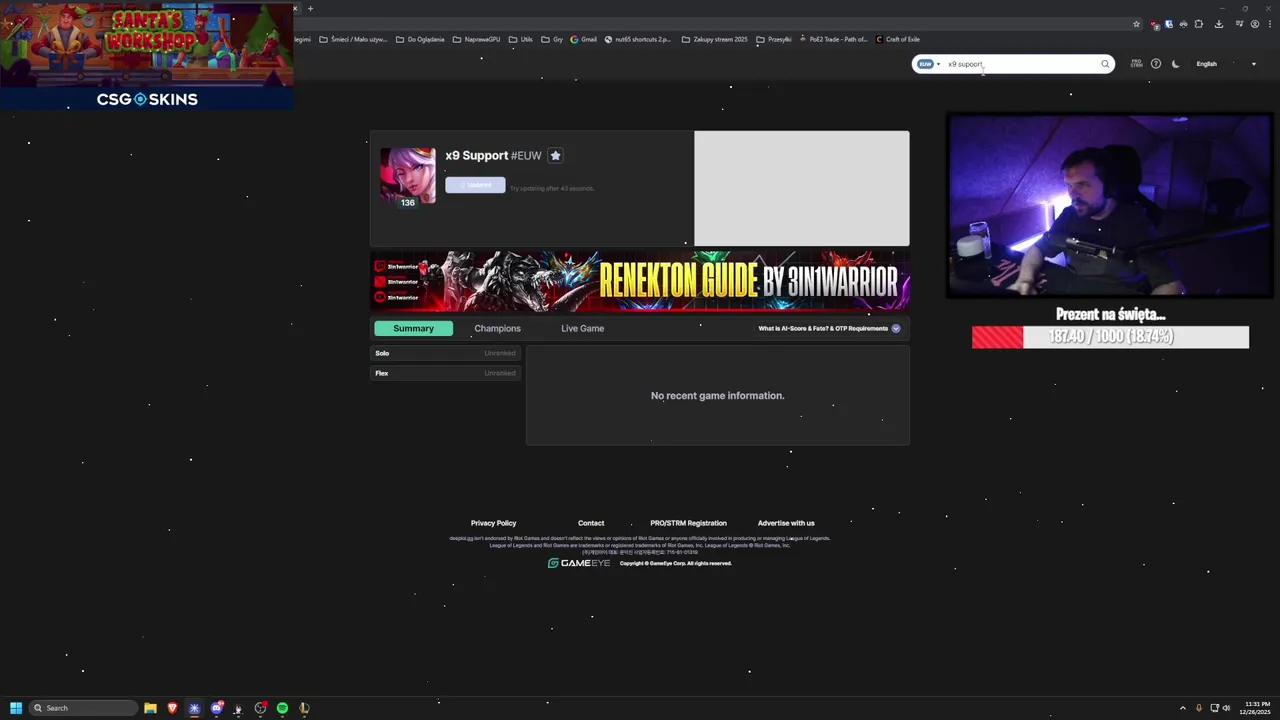
Task: Click the CSG Skins Santa's Workshop ad
Action: tap(147, 55)
